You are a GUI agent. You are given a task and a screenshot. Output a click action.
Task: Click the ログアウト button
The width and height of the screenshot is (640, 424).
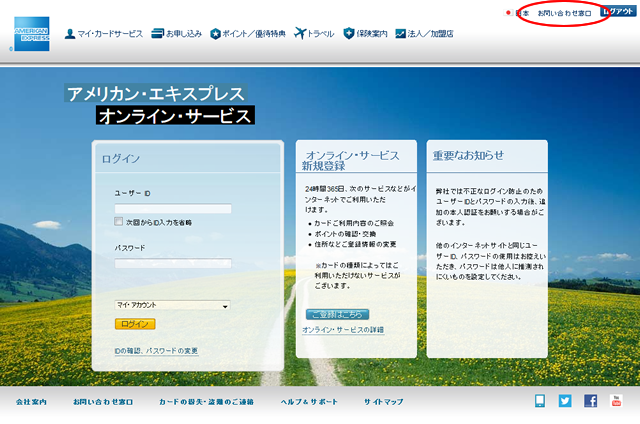click(618, 11)
